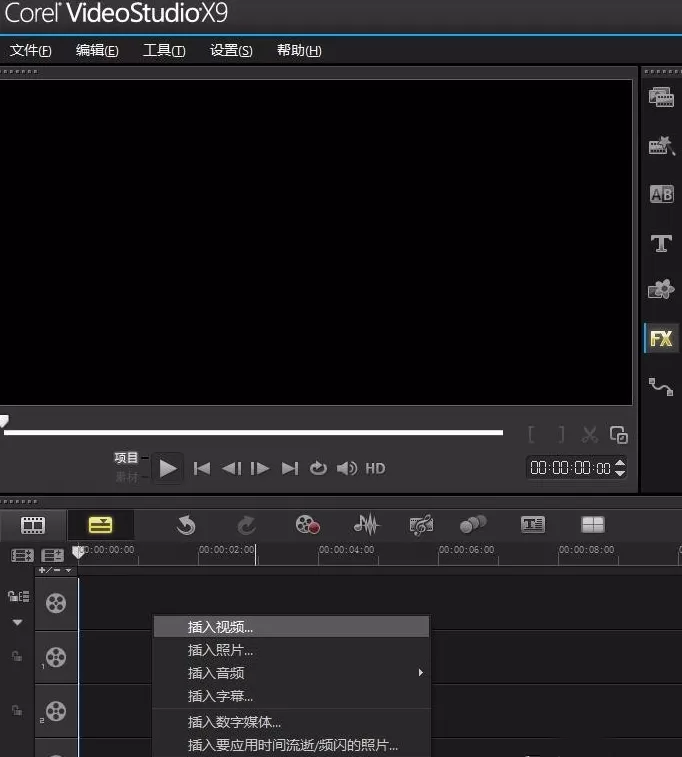The image size is (682, 757).
Task: Open the Instant Project panel icon
Action: 661,145
